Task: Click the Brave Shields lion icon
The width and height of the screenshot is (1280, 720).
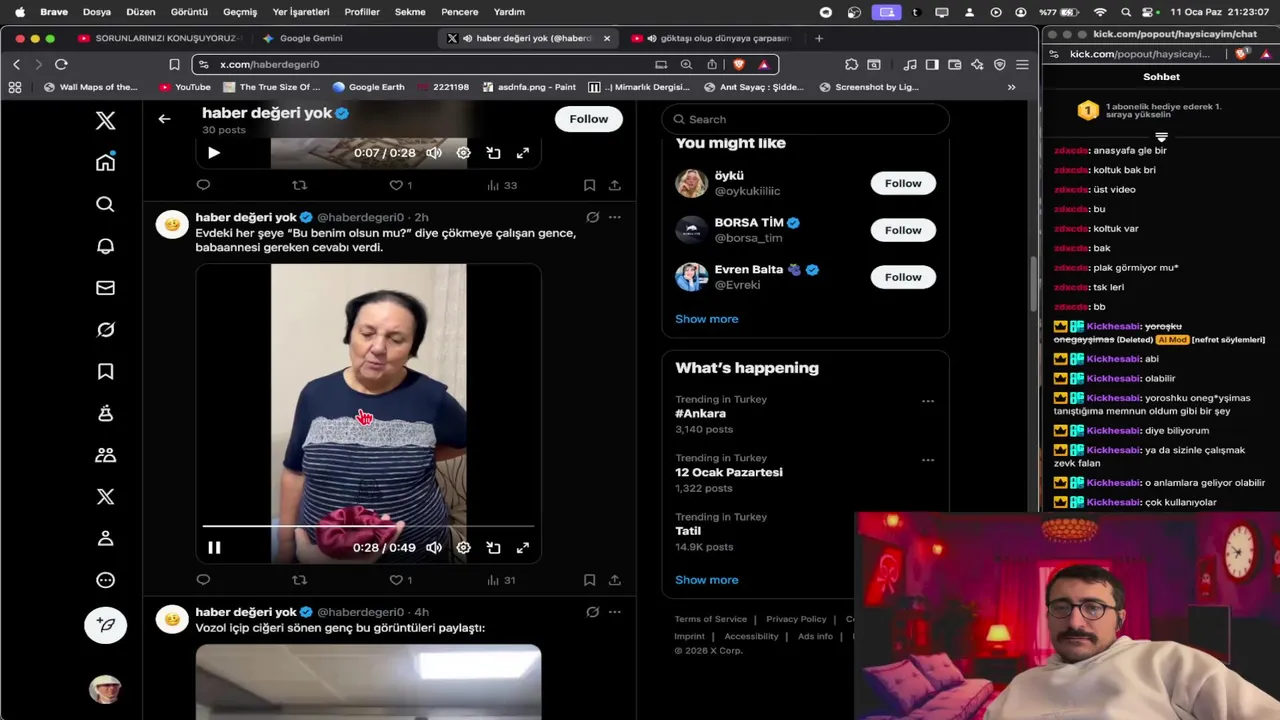Action: (739, 64)
